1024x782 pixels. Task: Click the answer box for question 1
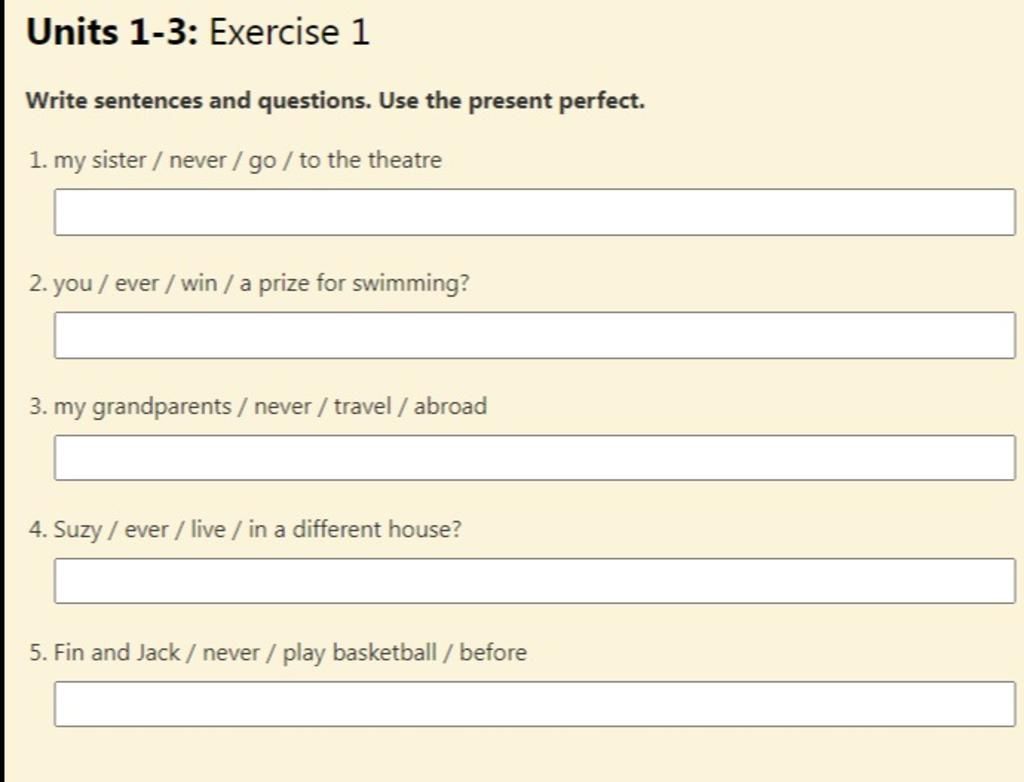[535, 212]
